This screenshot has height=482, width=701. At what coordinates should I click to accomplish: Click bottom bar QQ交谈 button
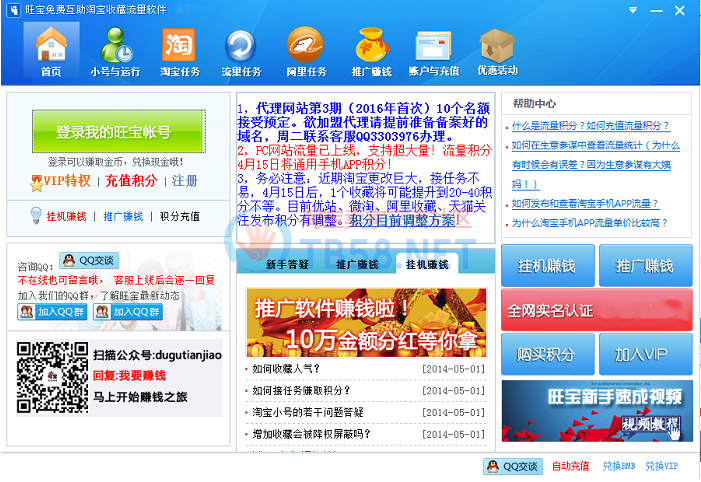coord(513,466)
